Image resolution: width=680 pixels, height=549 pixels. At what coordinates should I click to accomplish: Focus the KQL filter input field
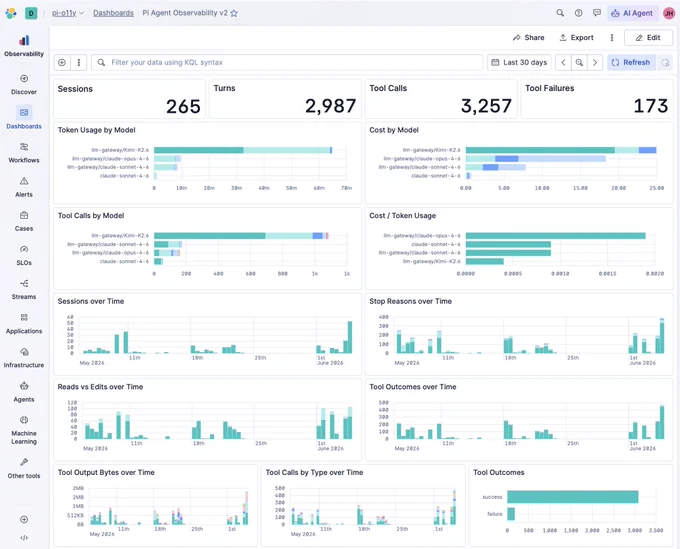(x=287, y=62)
